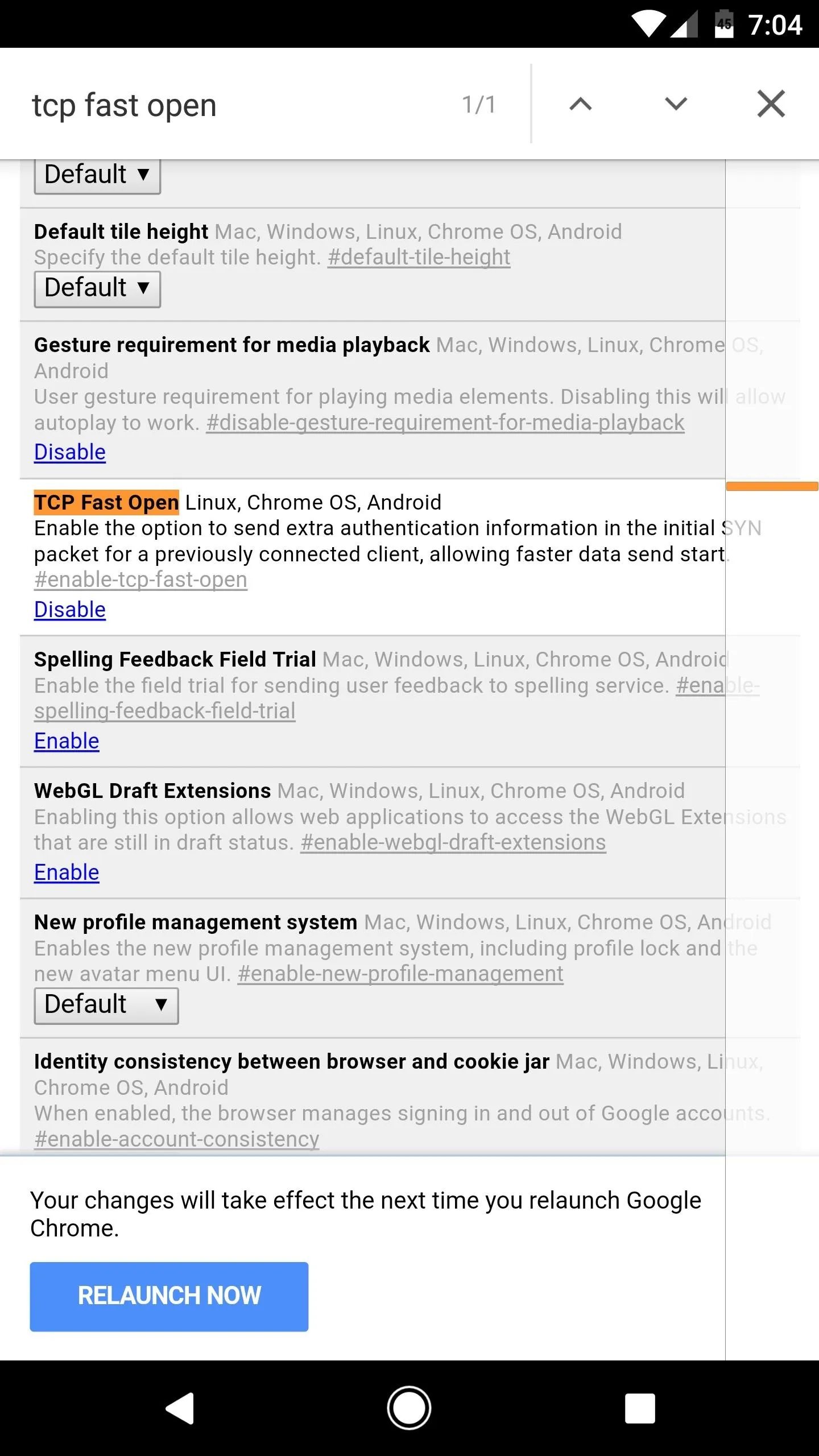The width and height of the screenshot is (819, 1456).
Task: Open the #enable-new-profile-management link
Action: click(400, 974)
